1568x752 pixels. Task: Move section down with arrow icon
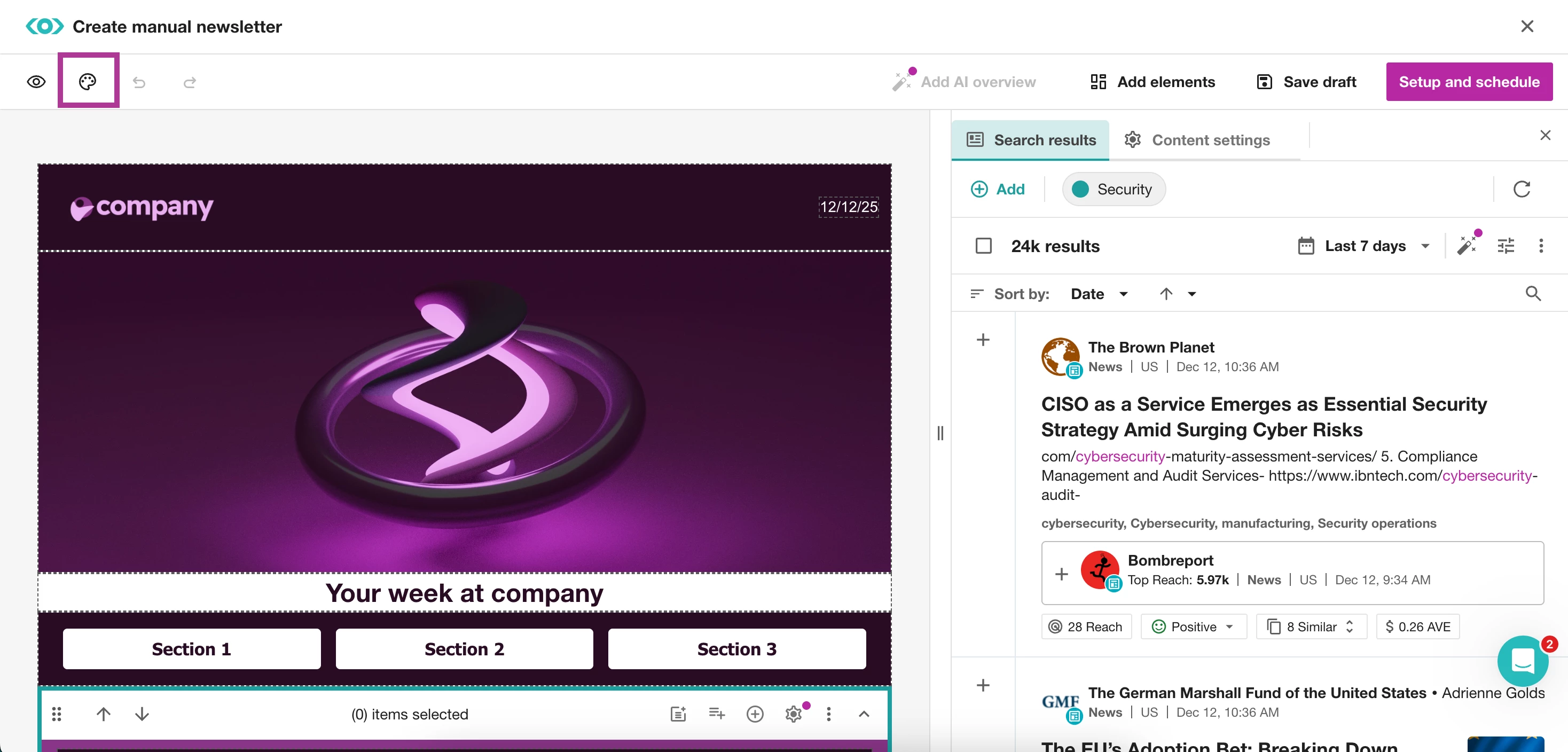point(142,714)
